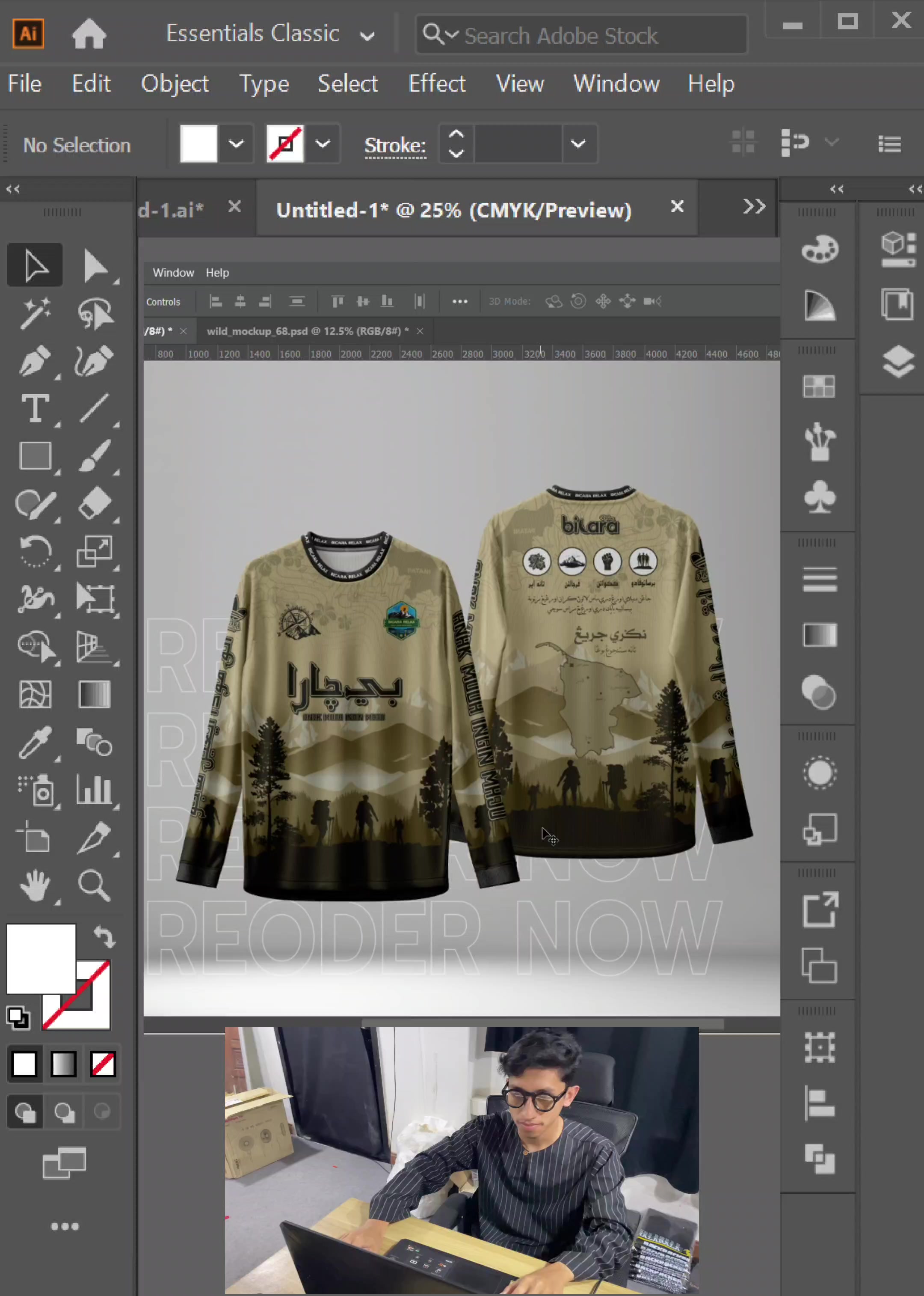The image size is (924, 1296).
Task: Select the Pen tool
Action: point(35,361)
